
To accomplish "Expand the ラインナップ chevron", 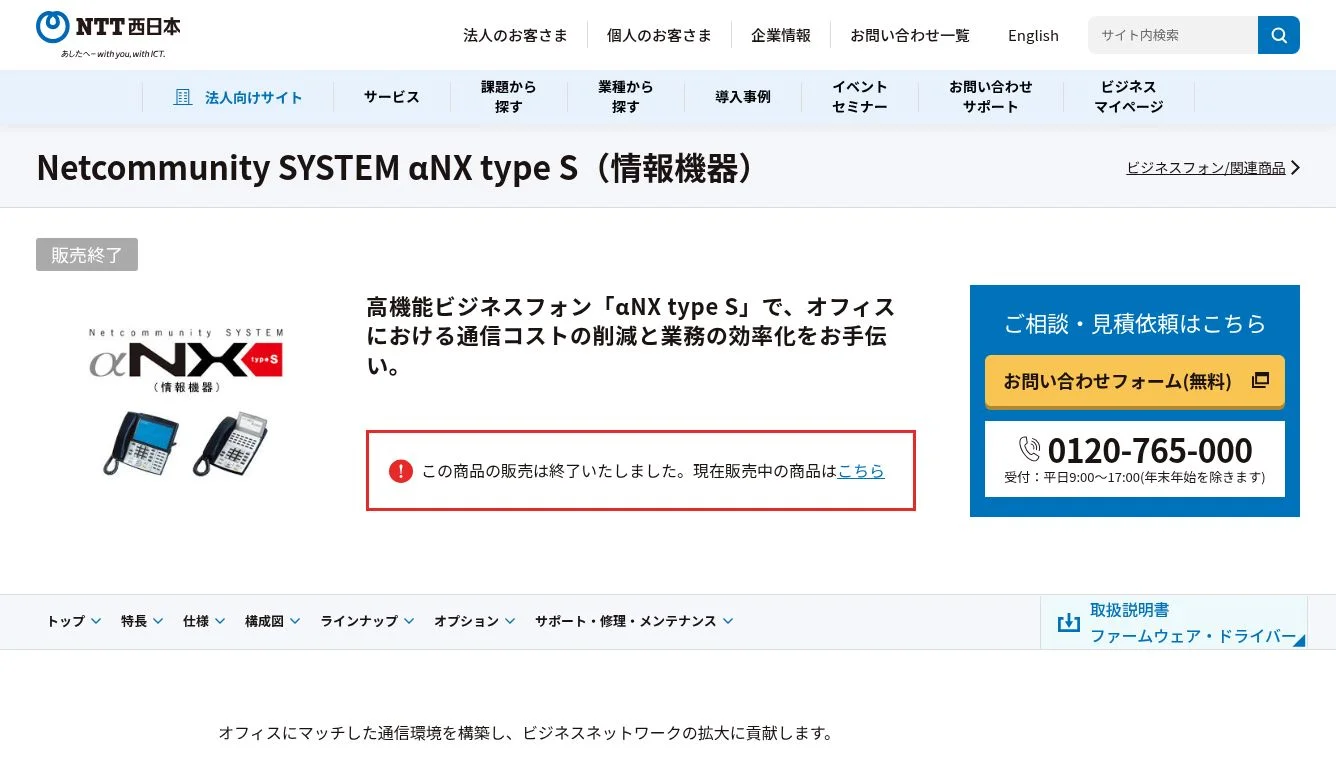I will [x=409, y=621].
